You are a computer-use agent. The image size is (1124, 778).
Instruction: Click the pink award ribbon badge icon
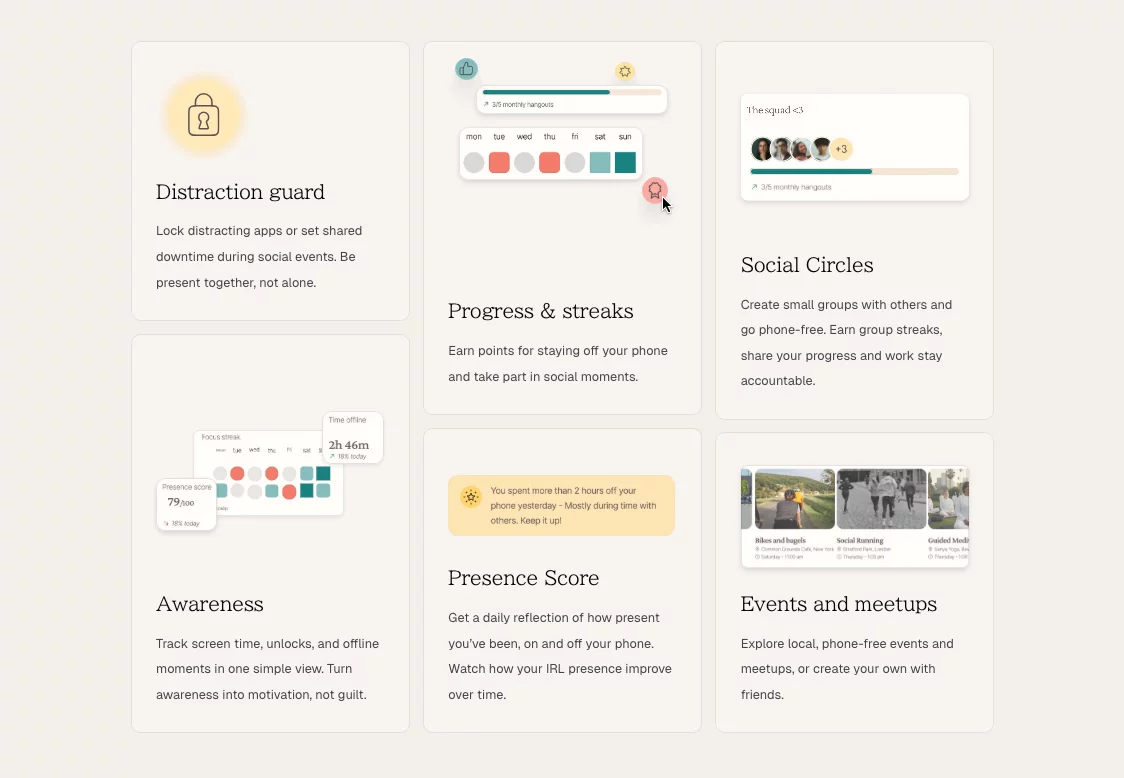pyautogui.click(x=654, y=190)
